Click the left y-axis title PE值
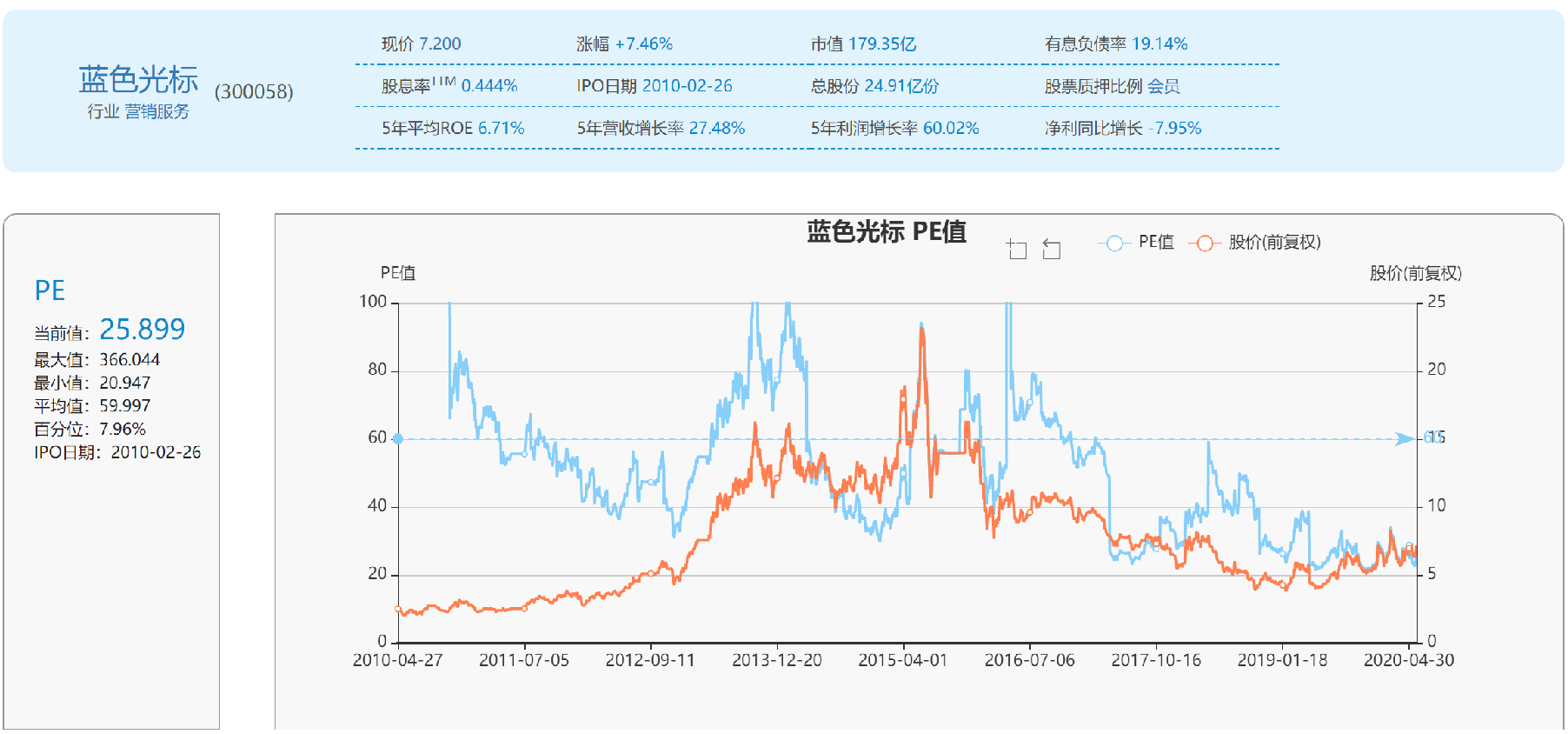Viewport: 1568px width, 734px height. (398, 274)
